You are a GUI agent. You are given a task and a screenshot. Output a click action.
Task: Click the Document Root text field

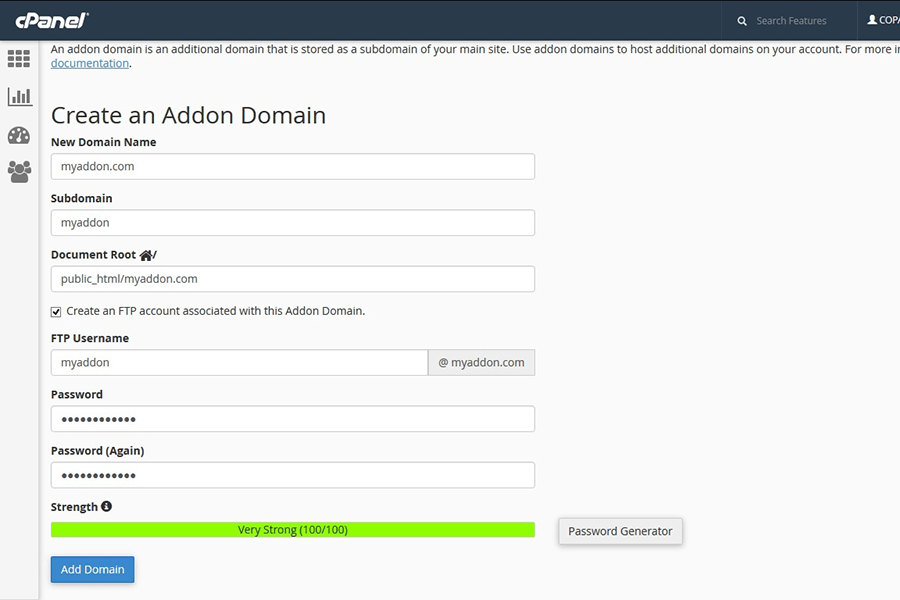tap(292, 279)
